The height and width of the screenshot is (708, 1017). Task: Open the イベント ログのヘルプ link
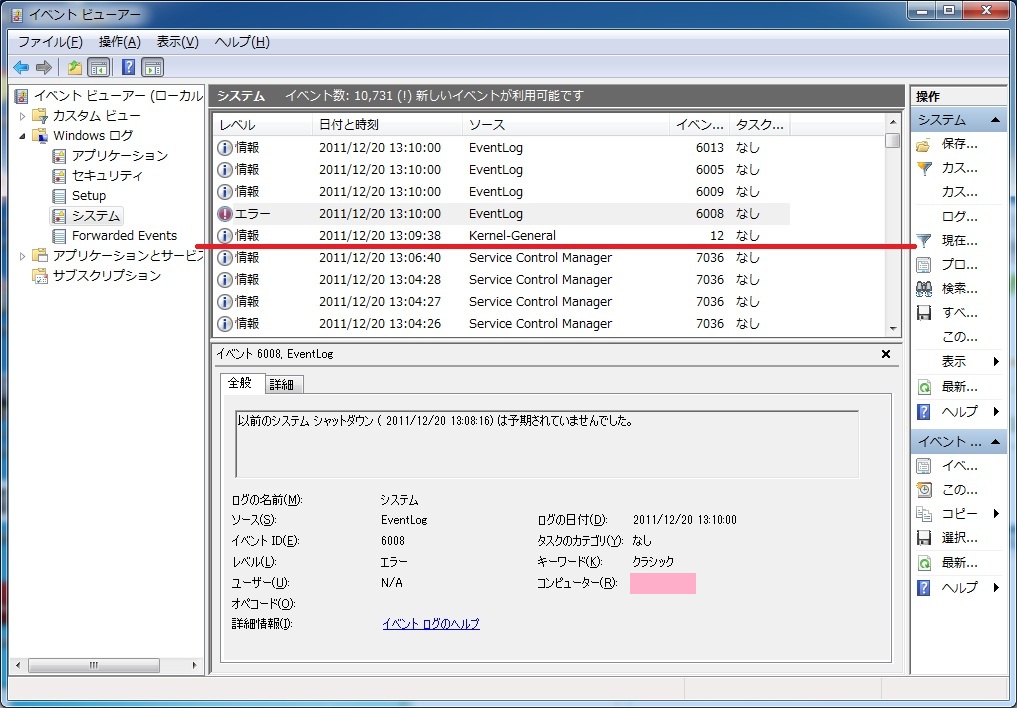point(431,624)
